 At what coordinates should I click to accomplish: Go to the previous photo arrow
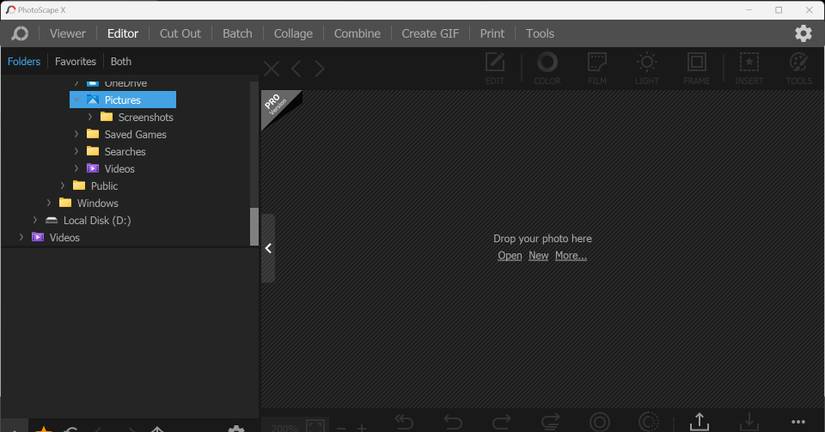[296, 68]
